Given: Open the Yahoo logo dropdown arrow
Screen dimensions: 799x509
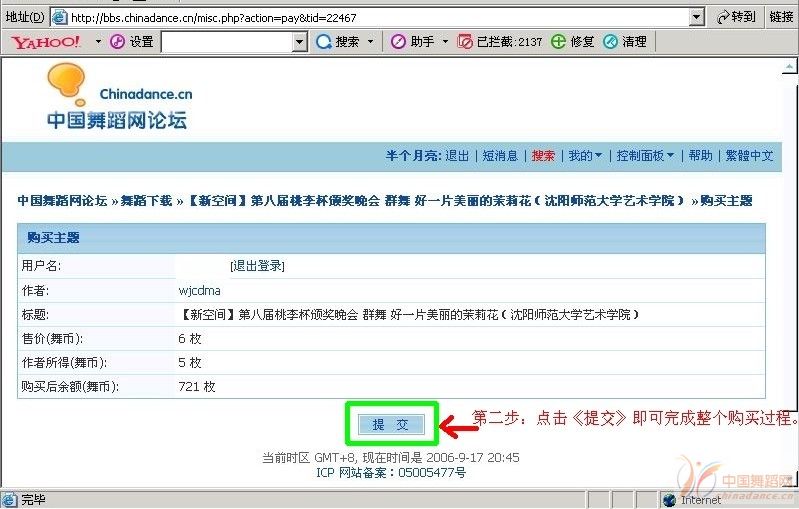Looking at the screenshot, I should click(98, 41).
